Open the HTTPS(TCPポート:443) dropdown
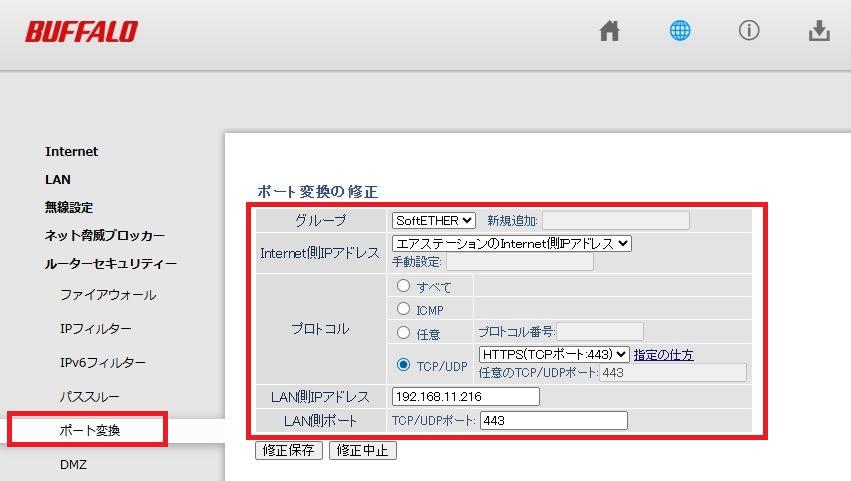This screenshot has width=851, height=481. (x=554, y=355)
